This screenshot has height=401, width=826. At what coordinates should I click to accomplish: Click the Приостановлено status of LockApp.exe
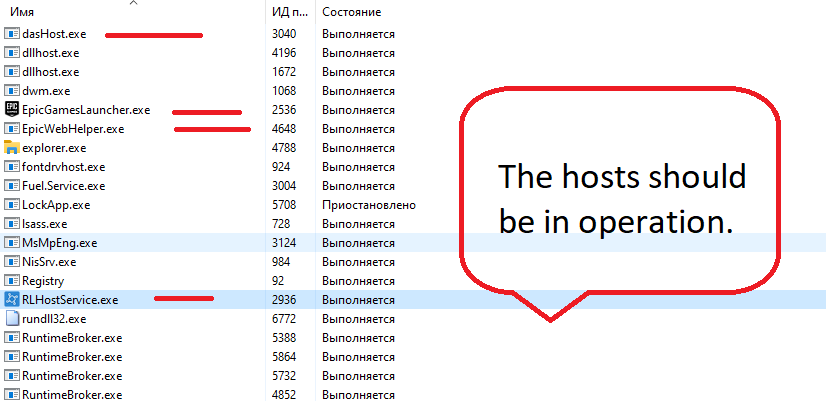pos(369,205)
